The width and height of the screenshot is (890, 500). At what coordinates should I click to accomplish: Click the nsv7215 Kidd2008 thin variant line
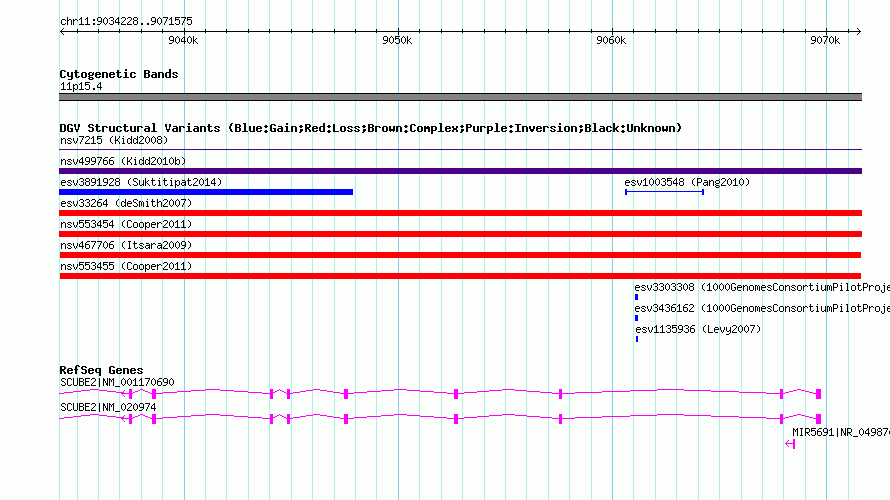click(x=460, y=150)
